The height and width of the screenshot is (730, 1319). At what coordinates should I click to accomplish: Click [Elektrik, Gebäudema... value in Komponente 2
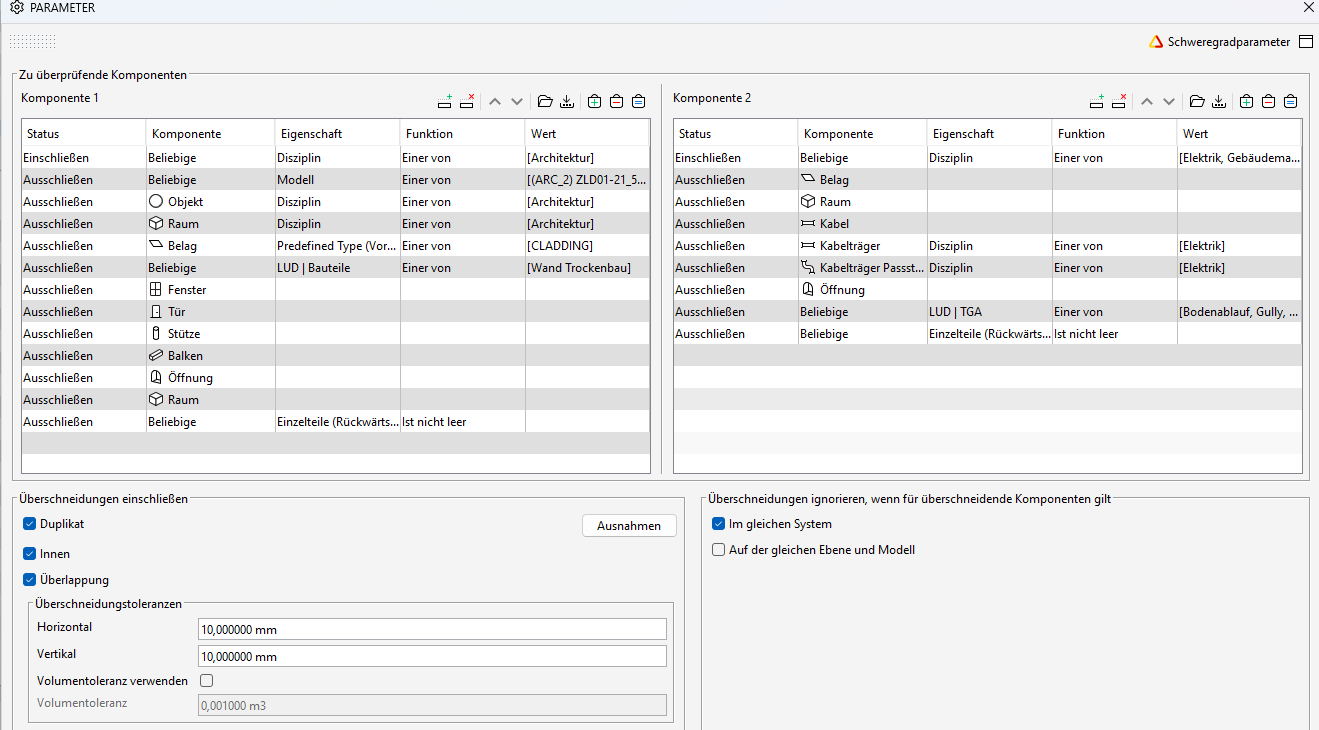pos(1240,158)
